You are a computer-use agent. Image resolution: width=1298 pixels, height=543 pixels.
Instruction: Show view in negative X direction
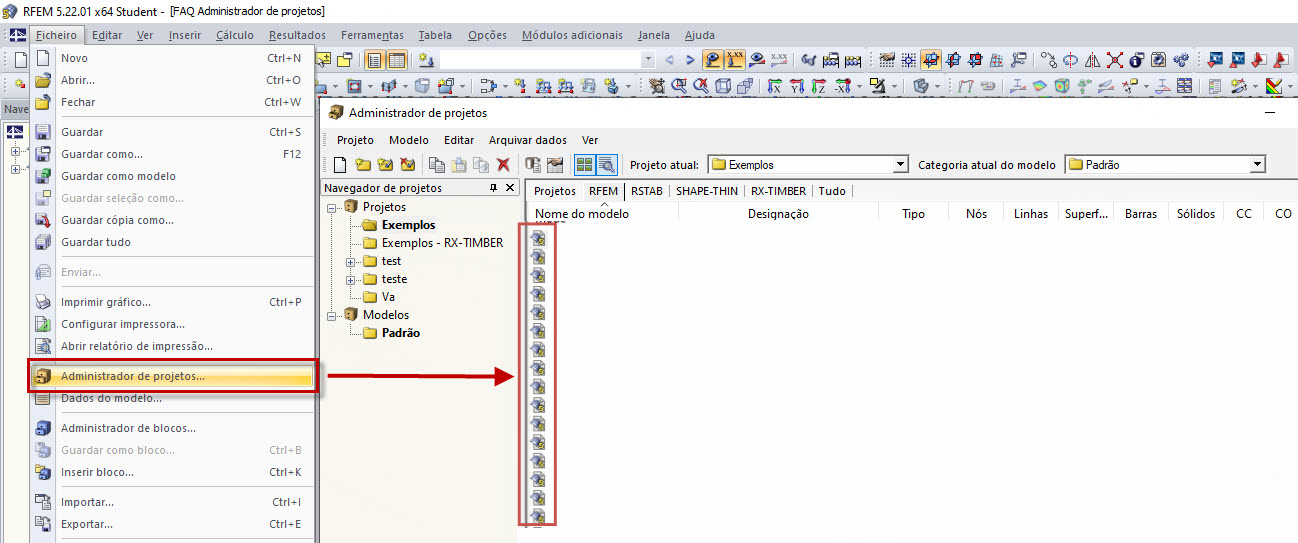842,87
